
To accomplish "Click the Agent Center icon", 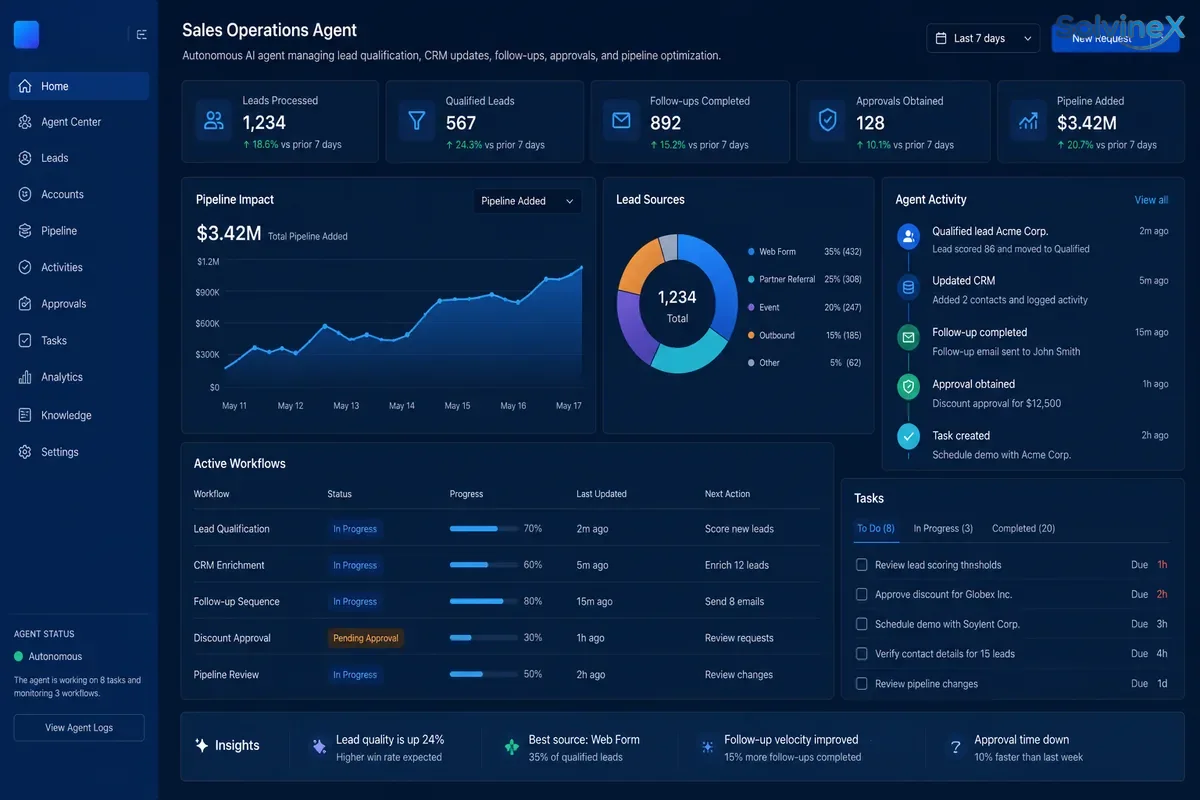I will [x=25, y=122].
